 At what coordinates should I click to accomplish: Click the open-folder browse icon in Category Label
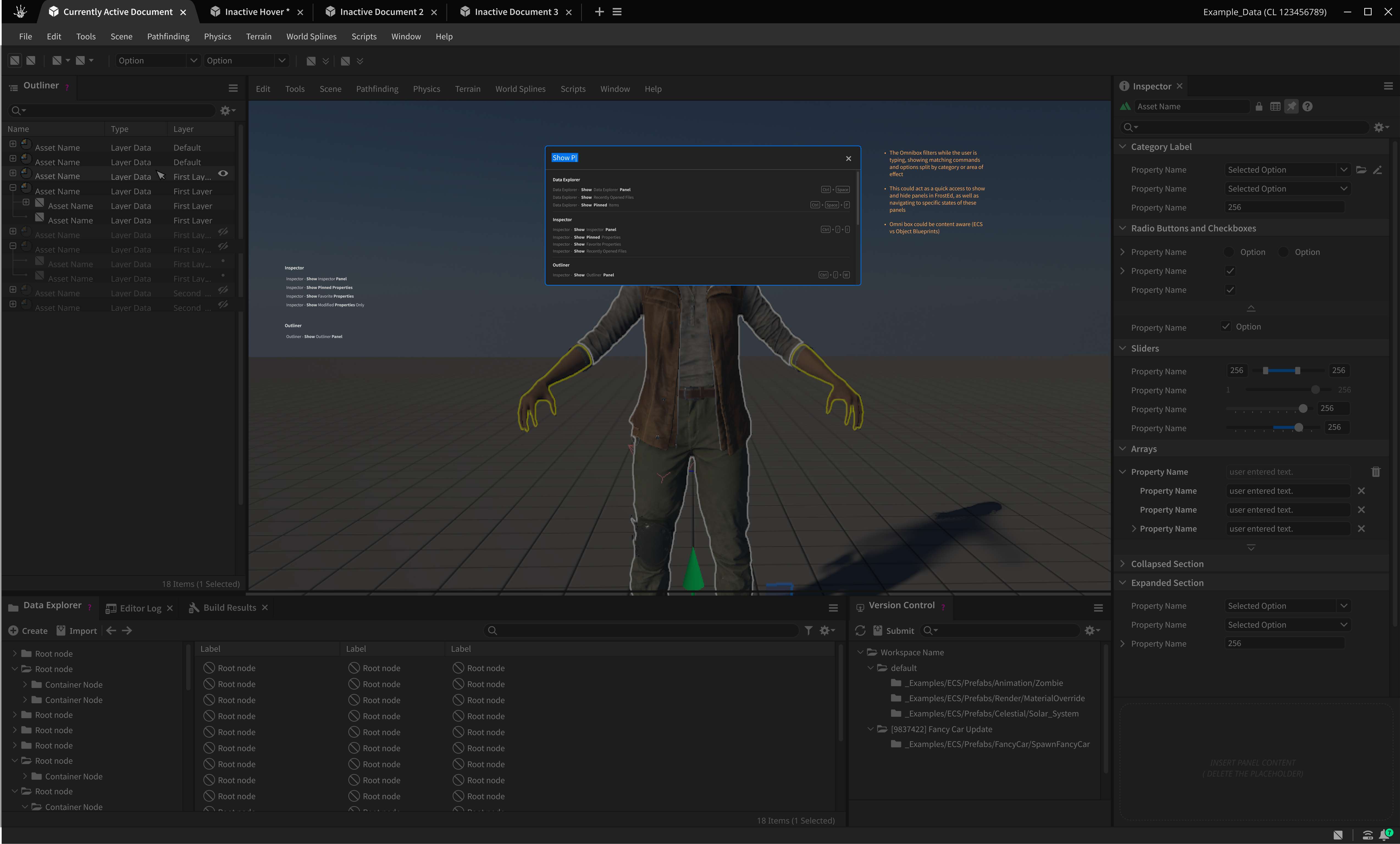(1361, 169)
